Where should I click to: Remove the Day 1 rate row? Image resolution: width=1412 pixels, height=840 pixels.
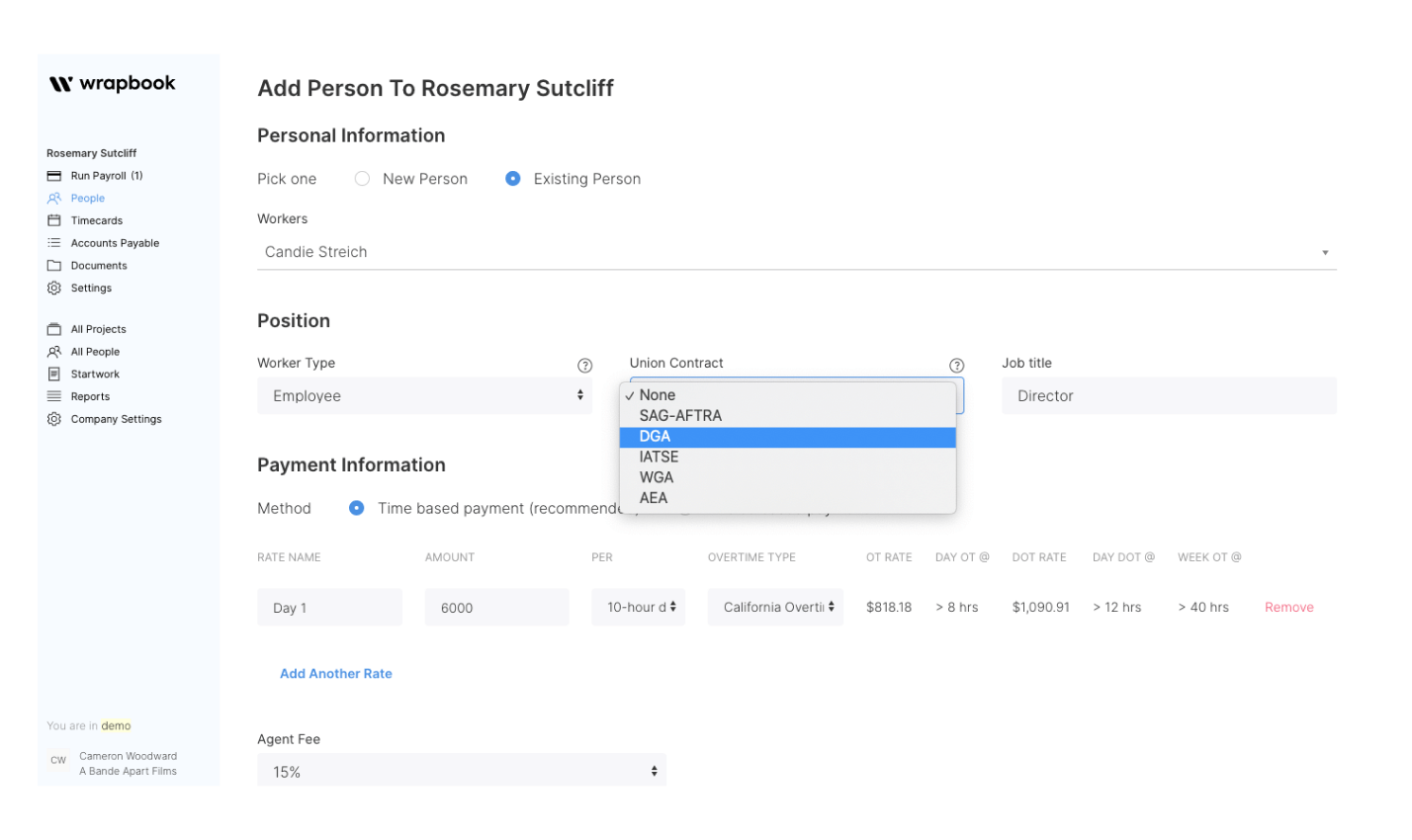1288,608
